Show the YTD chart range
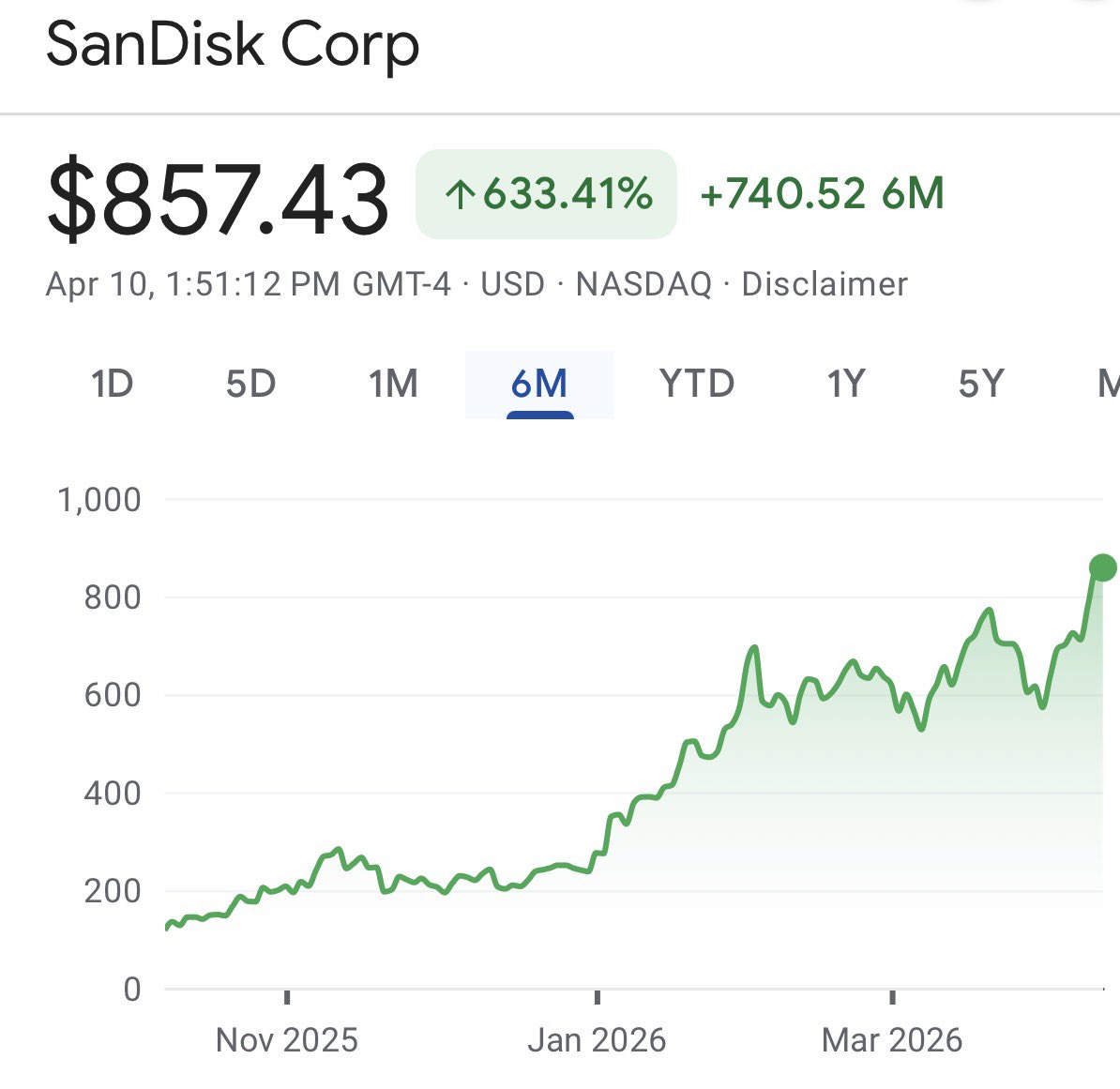 pyautogui.click(x=696, y=384)
